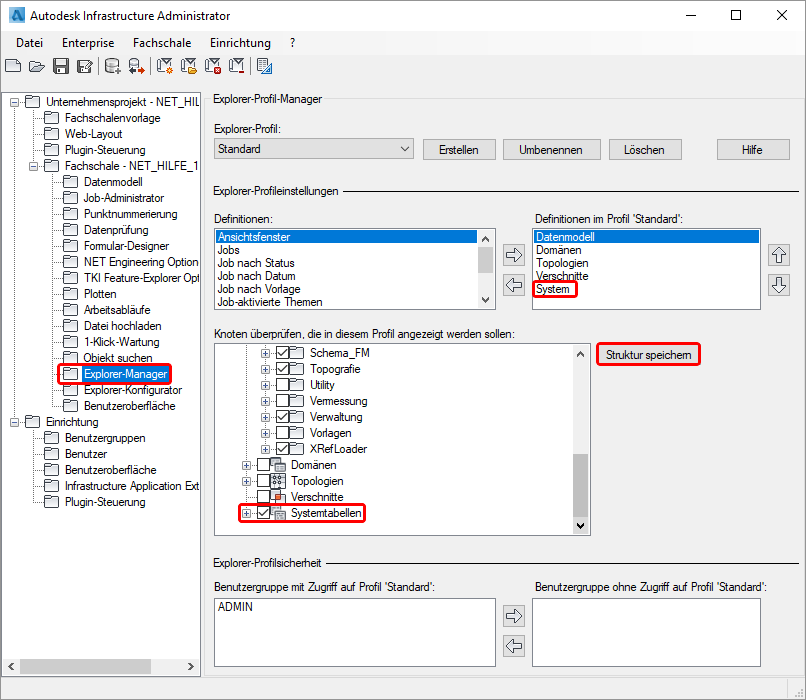Click folder icon beside Plotten
This screenshot has width=806, height=700.
point(70,293)
